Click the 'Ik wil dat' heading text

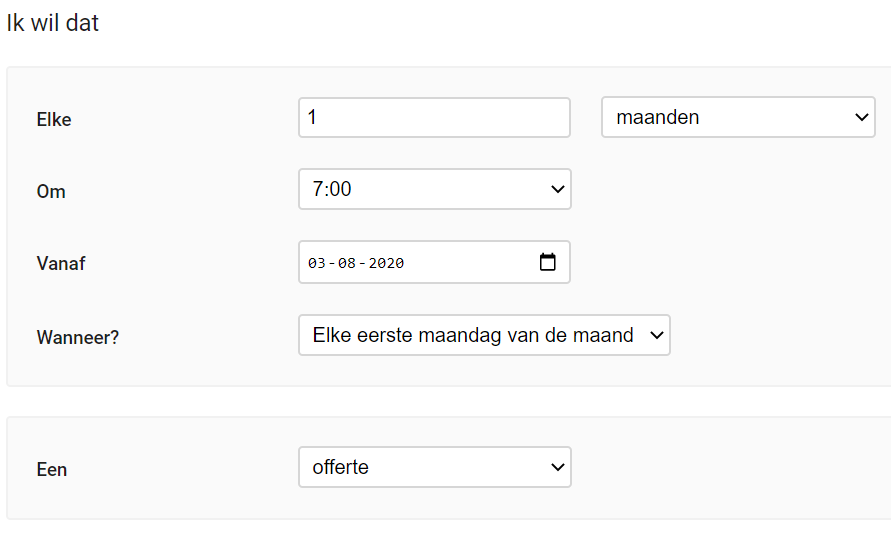[52, 22]
